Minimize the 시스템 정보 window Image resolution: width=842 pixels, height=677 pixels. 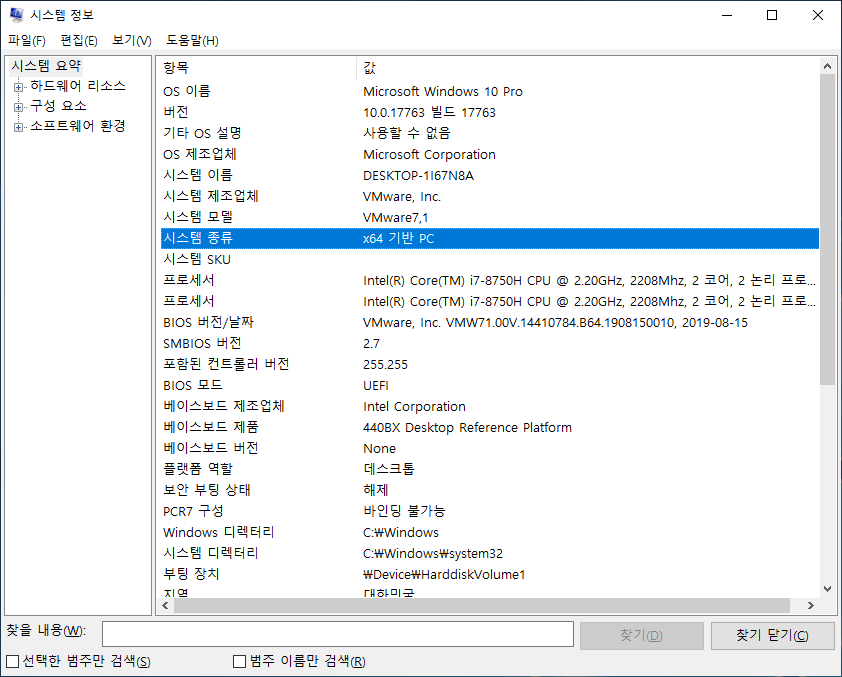click(727, 15)
